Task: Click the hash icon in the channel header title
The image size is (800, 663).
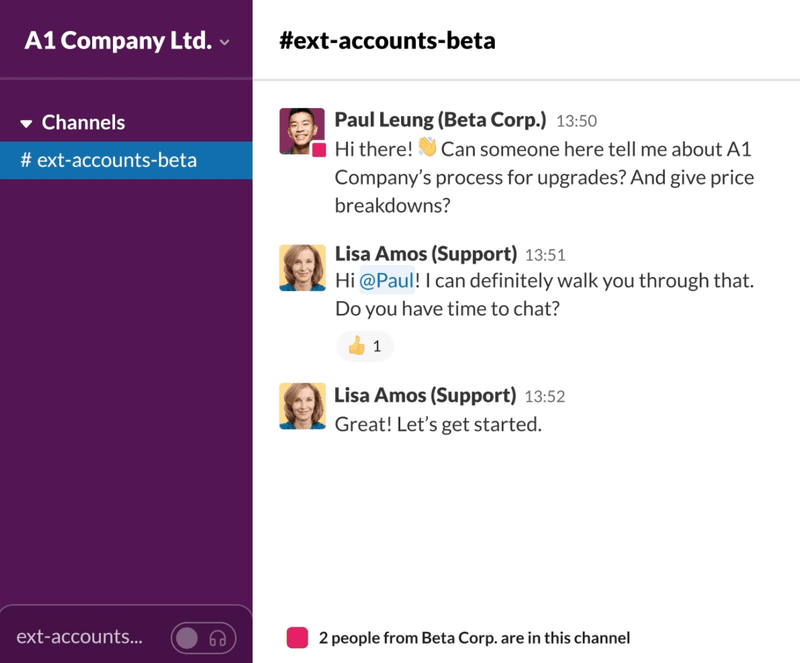Action: (x=285, y=41)
